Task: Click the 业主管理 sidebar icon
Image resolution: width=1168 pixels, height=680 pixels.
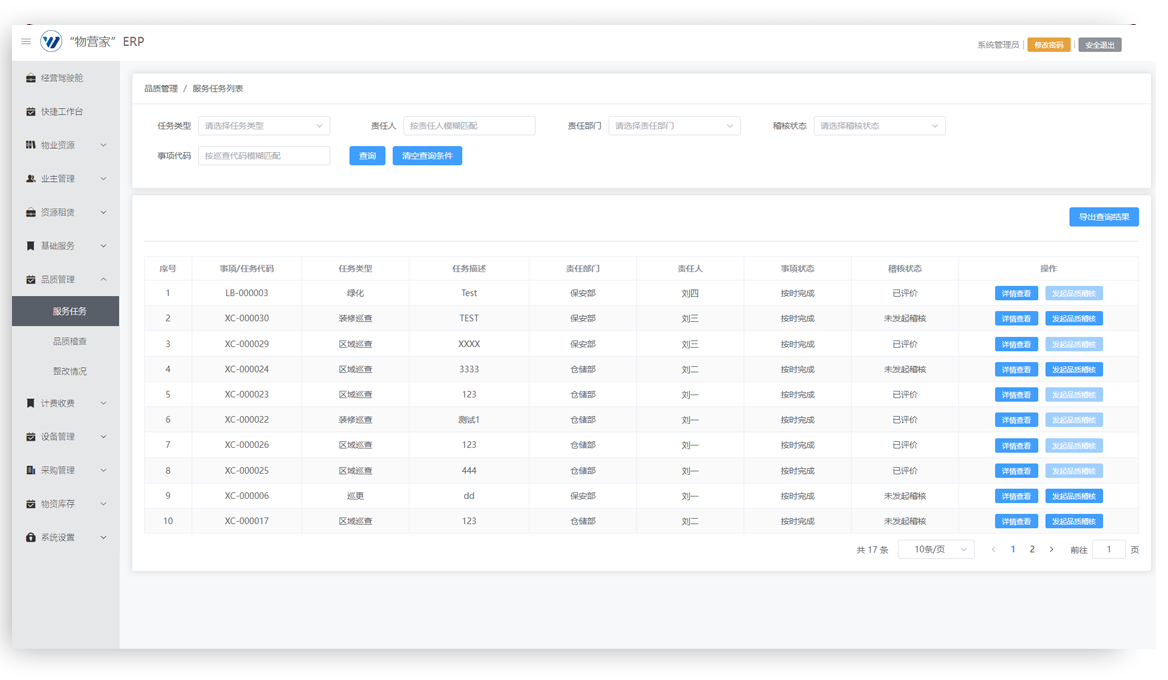Action: point(31,179)
